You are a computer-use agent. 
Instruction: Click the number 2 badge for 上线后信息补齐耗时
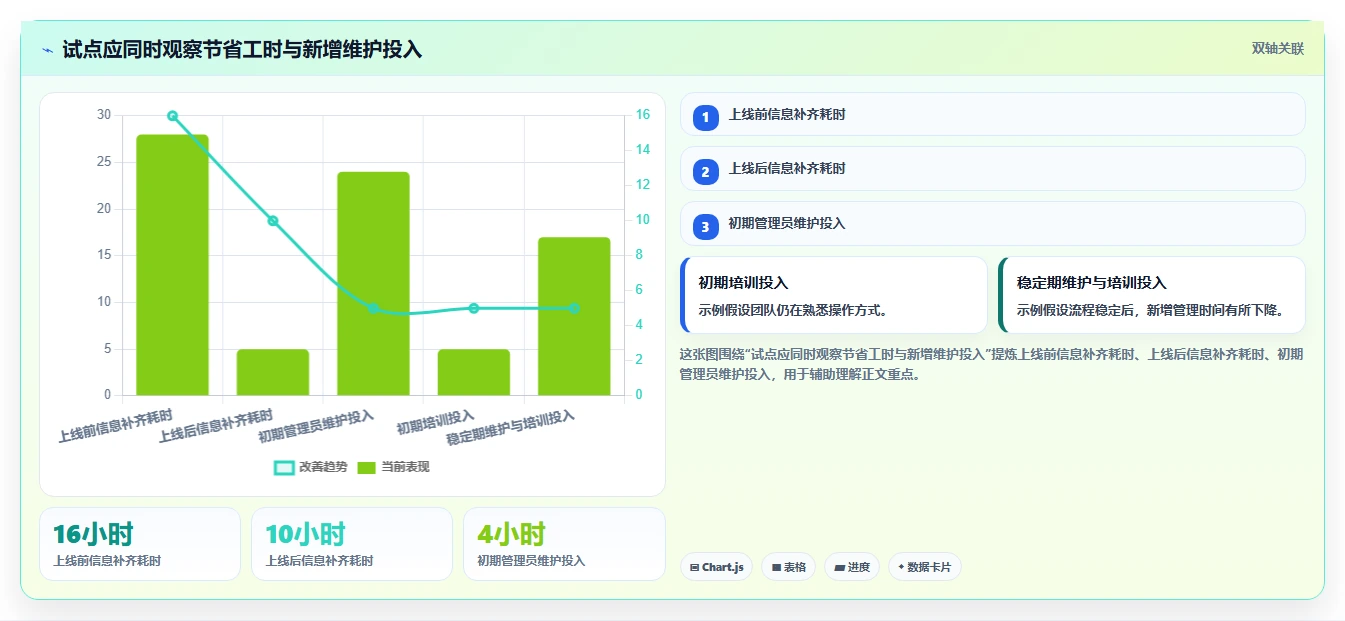[x=705, y=172]
